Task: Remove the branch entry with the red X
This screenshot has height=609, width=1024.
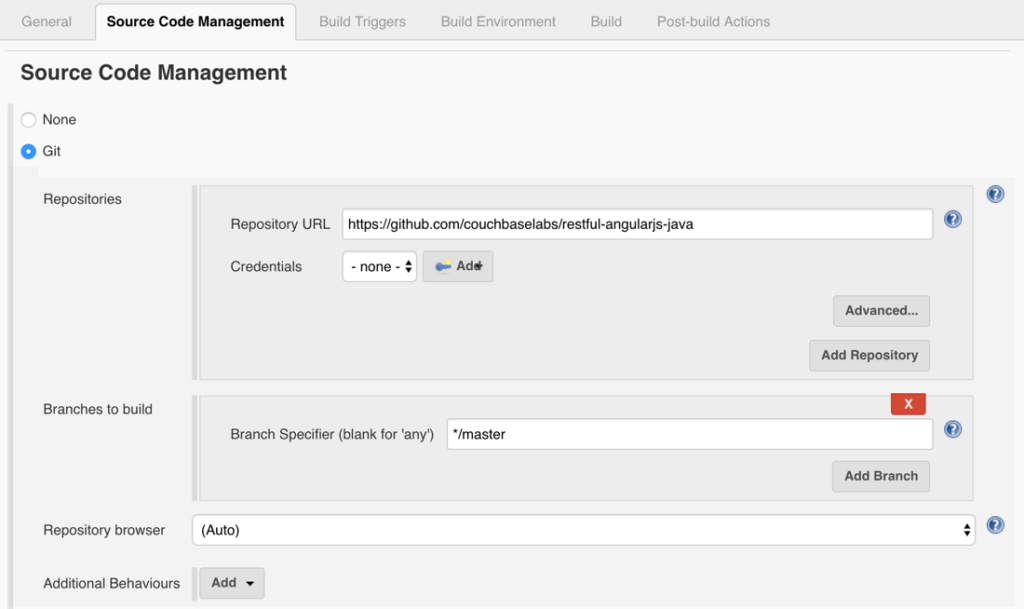Action: pyautogui.click(x=907, y=403)
